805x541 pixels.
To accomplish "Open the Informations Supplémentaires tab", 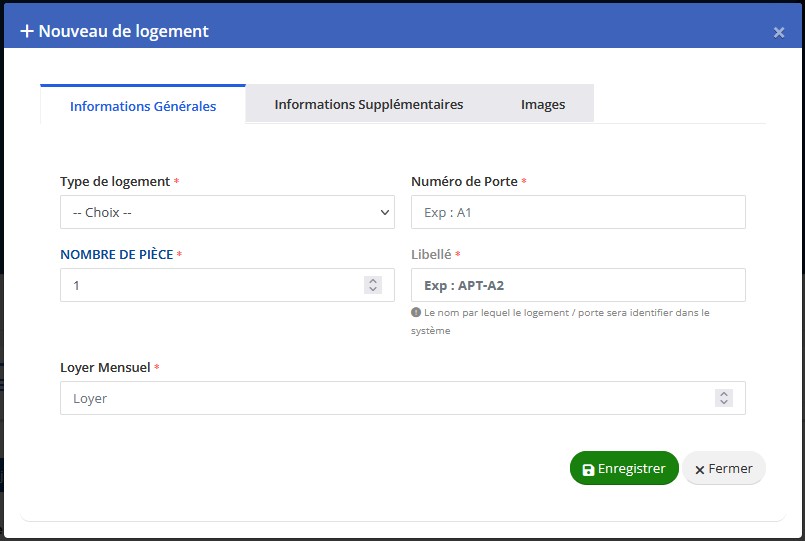I will (x=368, y=104).
